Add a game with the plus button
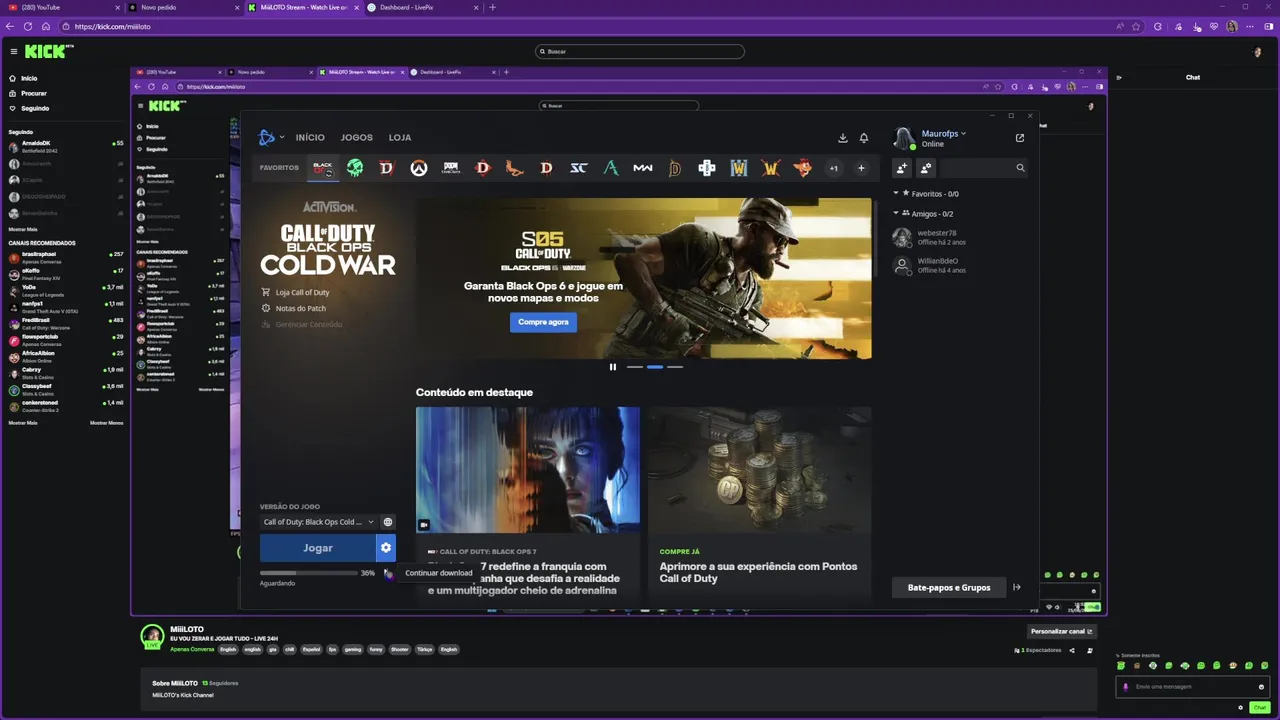The width and height of the screenshot is (1280, 720). pos(861,168)
